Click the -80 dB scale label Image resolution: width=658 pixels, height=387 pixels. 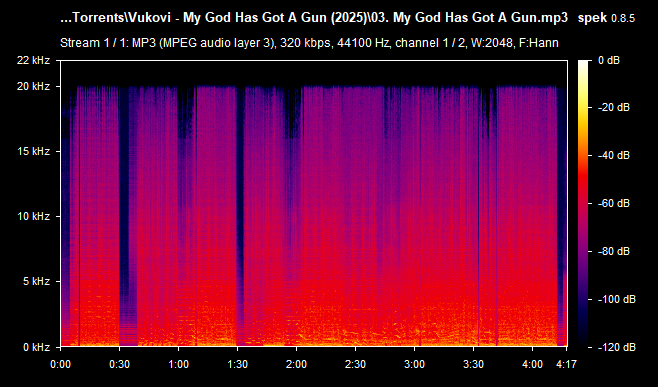[614, 251]
